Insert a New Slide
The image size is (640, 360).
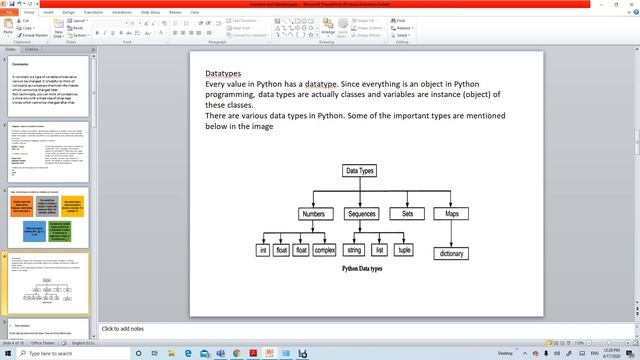(58, 28)
